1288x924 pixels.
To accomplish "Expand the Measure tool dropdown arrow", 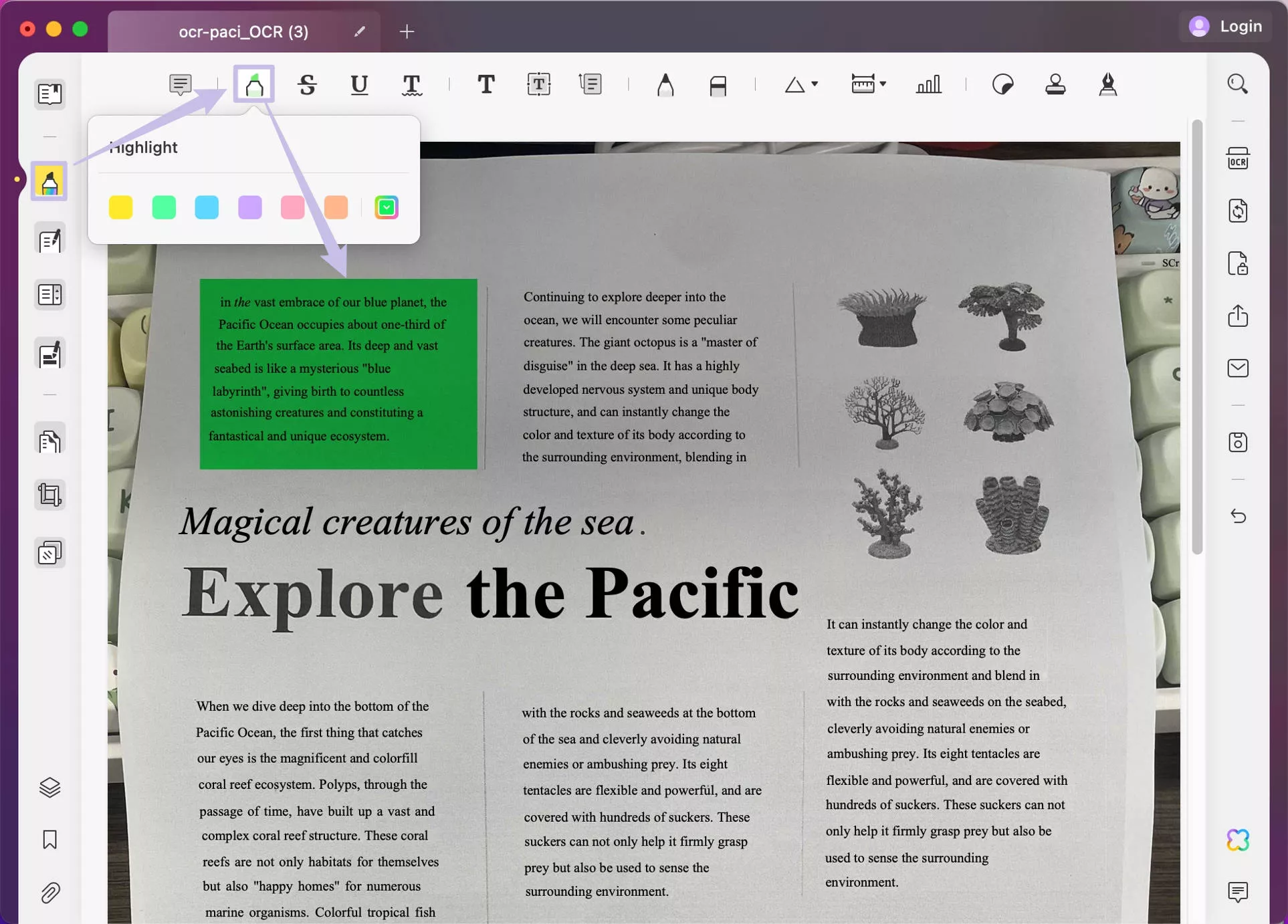I will [x=883, y=84].
